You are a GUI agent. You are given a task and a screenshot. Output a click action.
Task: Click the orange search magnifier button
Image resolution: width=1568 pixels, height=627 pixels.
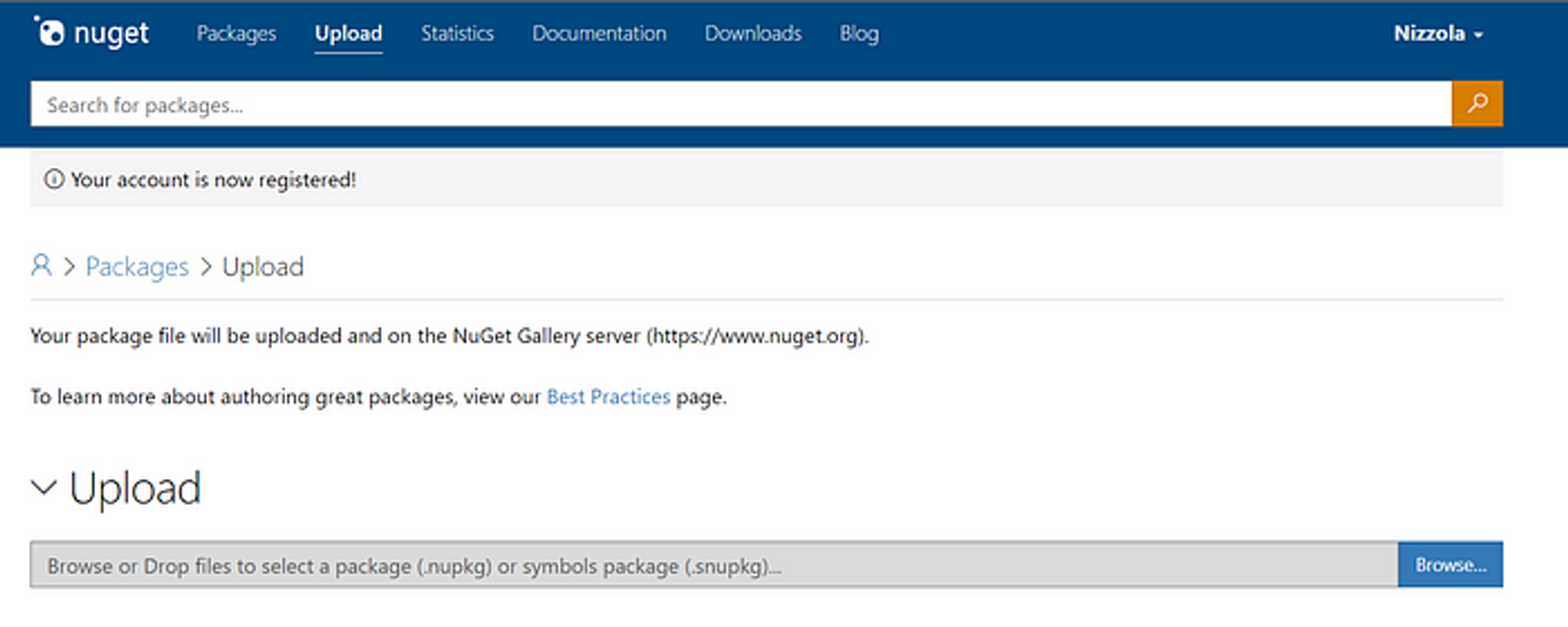1477,103
